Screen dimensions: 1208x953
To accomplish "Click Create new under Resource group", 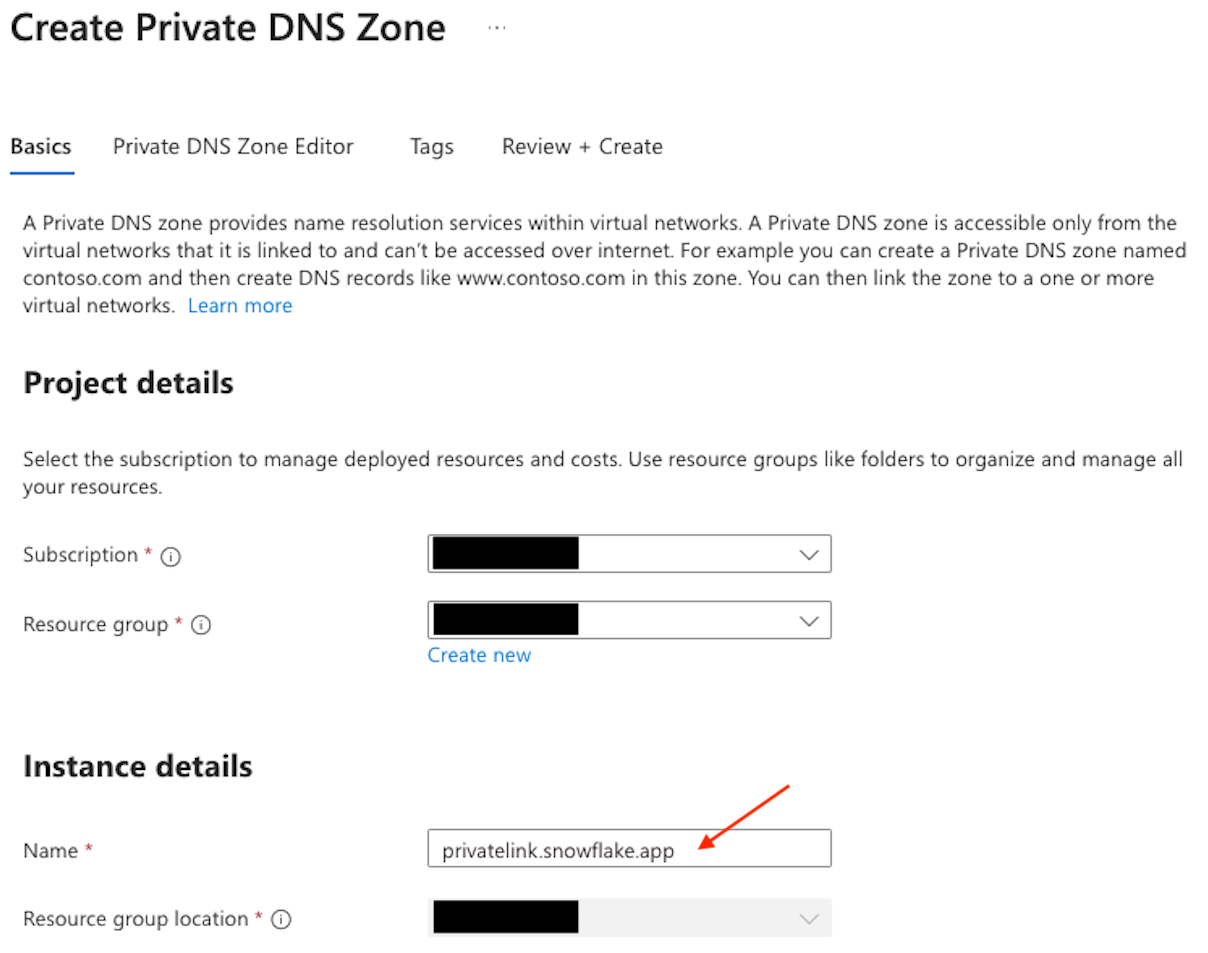I will click(479, 655).
